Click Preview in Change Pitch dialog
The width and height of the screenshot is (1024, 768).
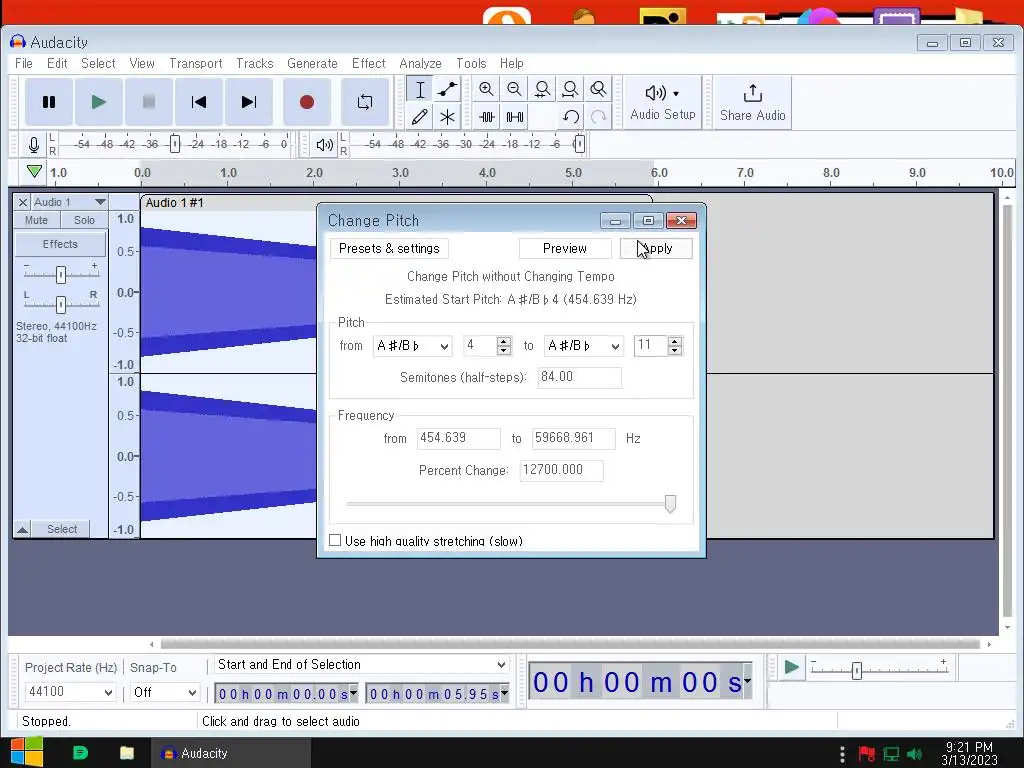pyautogui.click(x=565, y=248)
